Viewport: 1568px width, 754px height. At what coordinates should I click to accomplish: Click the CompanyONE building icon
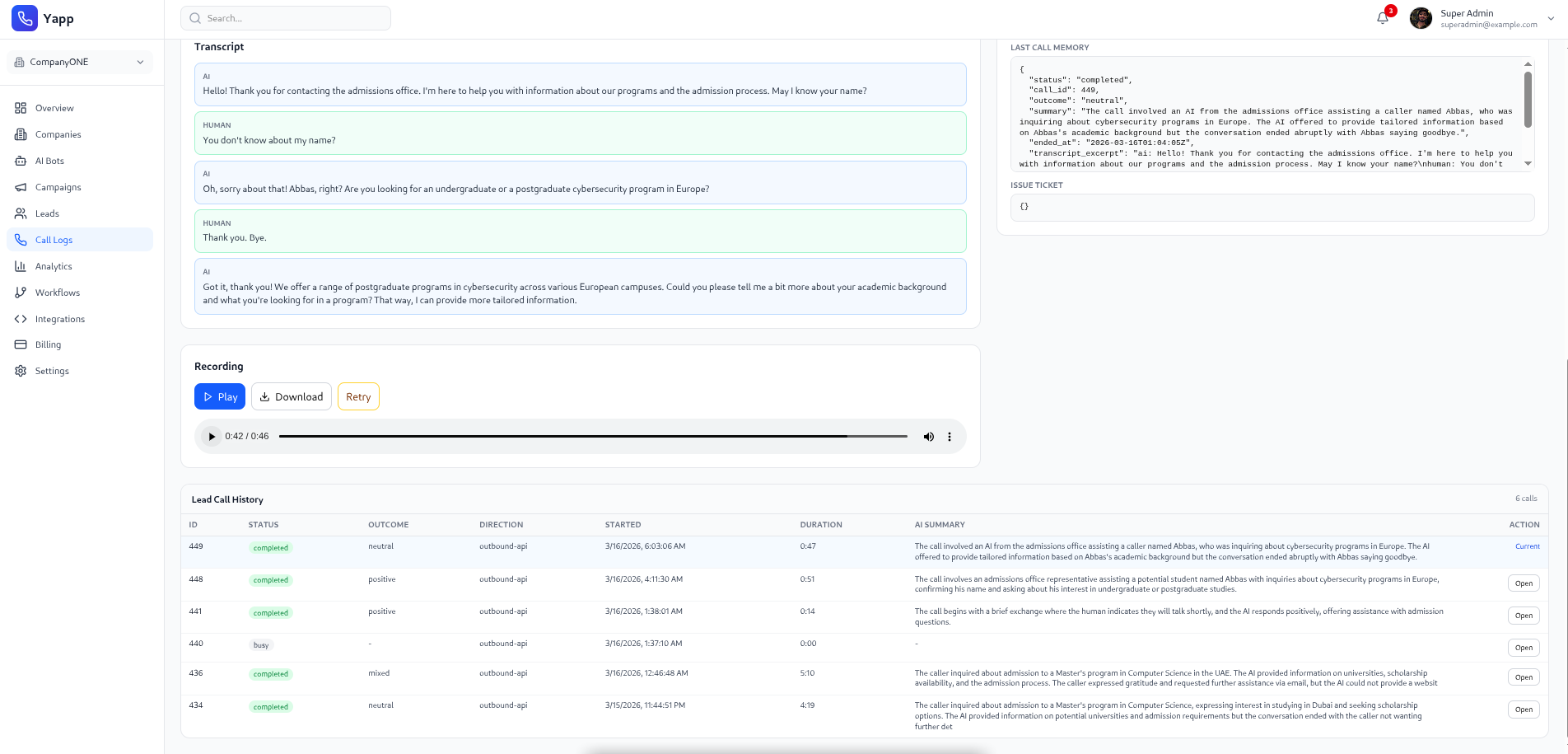point(20,62)
